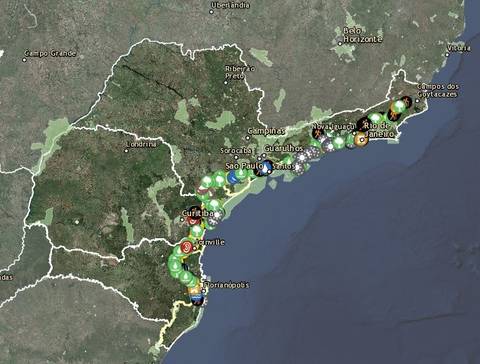This screenshot has height=364, width=480.
Task: Click black-and-blue marker between São Paulo and Santos
Action: click(266, 167)
